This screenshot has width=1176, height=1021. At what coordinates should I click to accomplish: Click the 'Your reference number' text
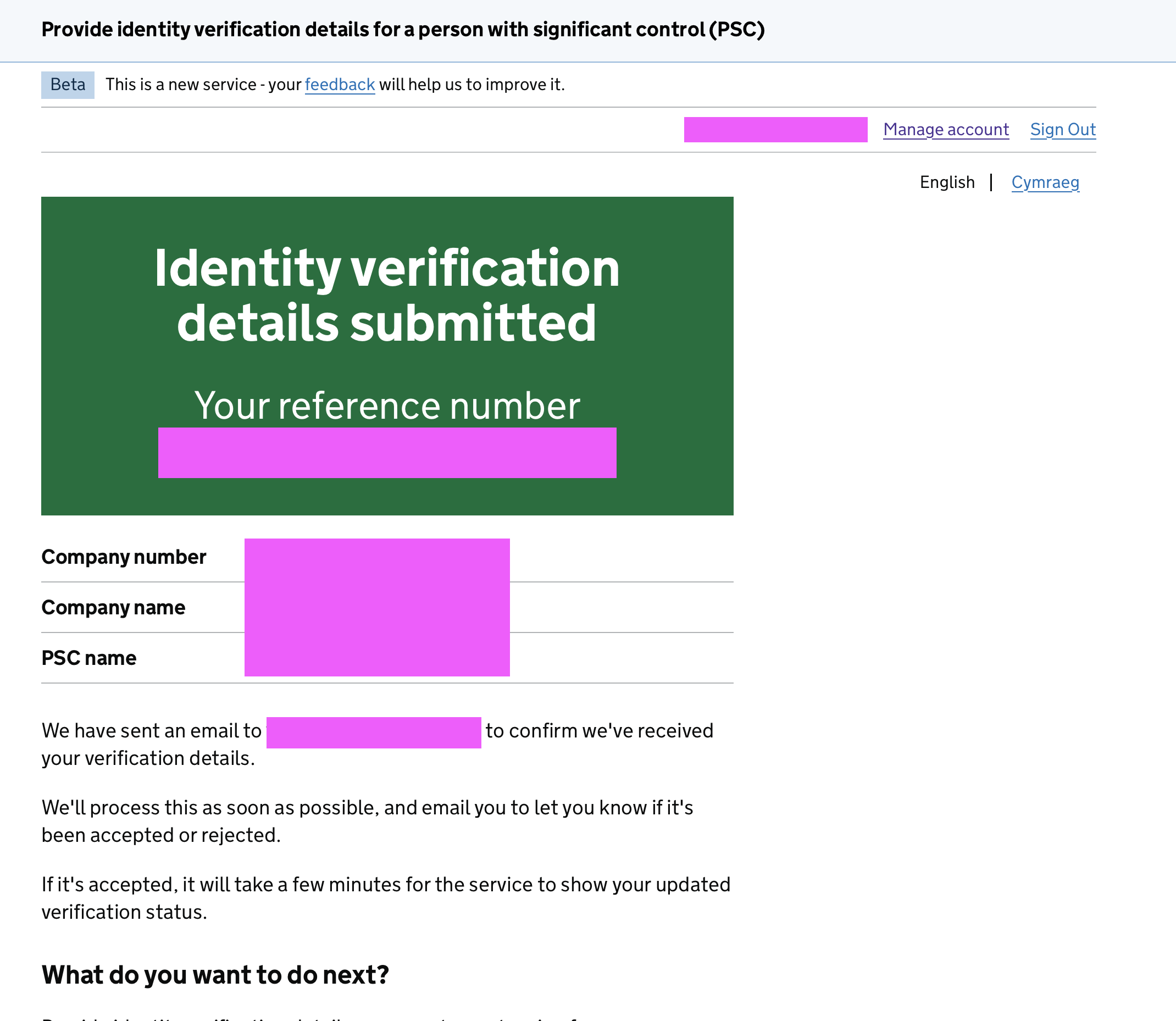coord(387,405)
